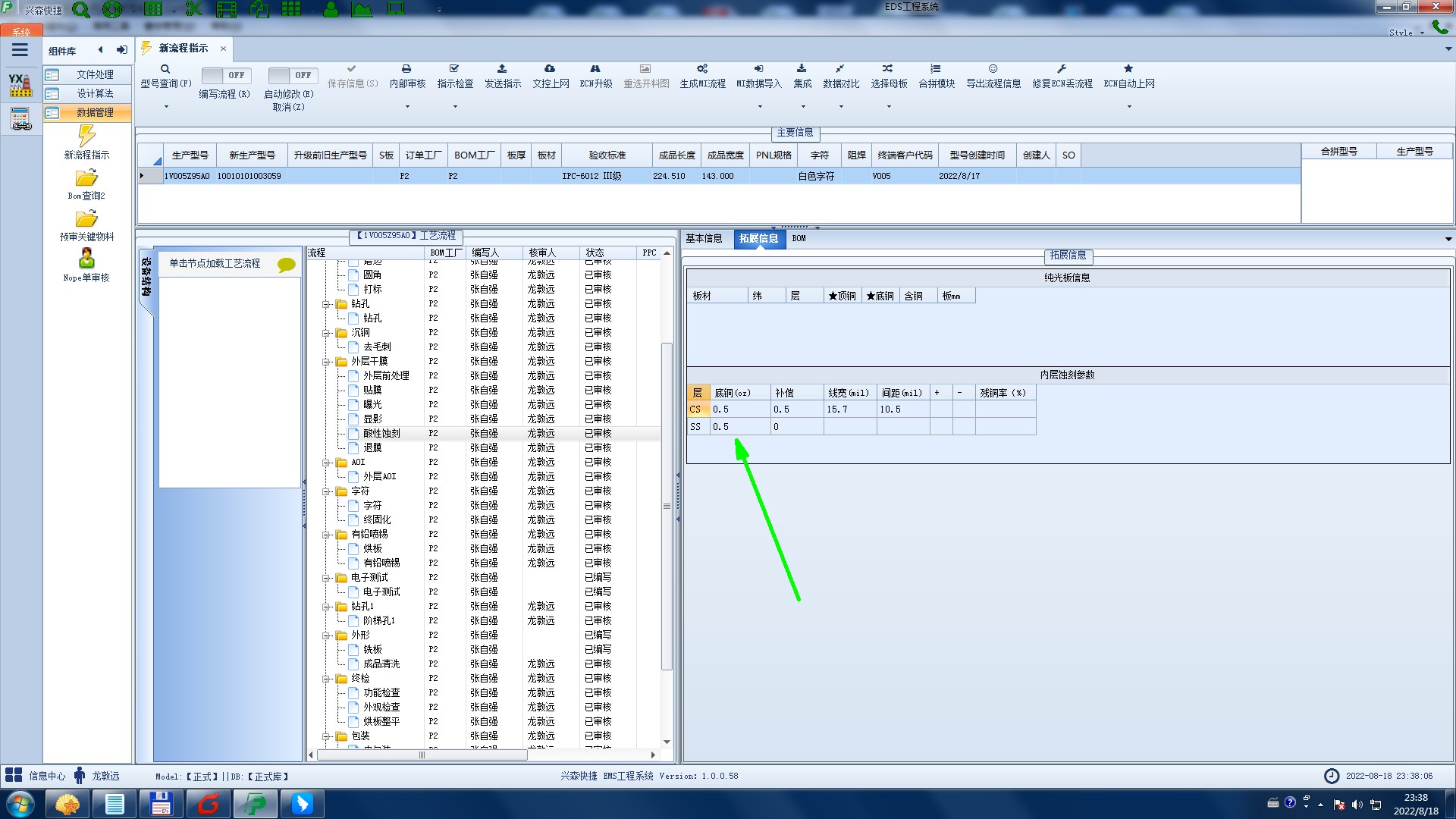Open Windows Start button
Viewport: 1456px width, 819px height.
click(20, 804)
